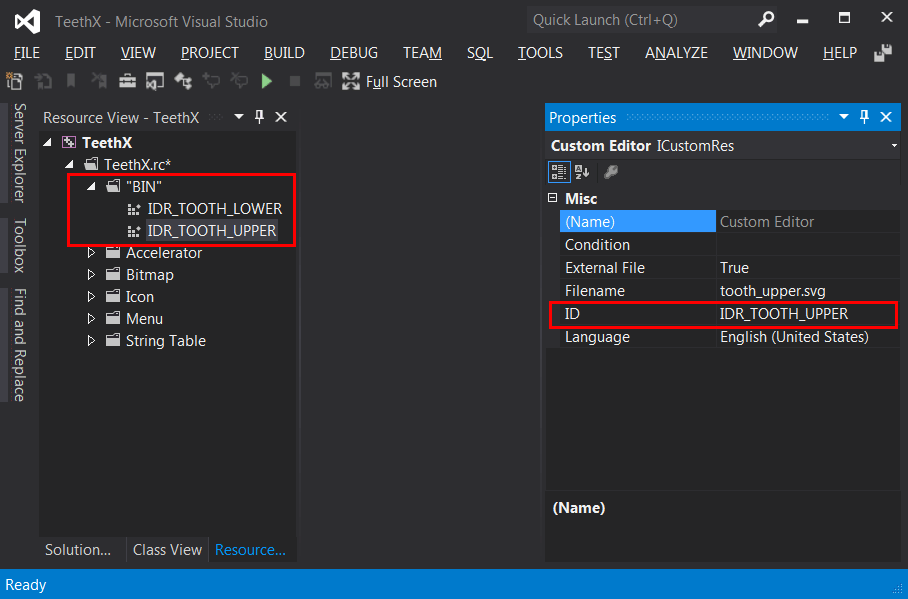Open the VIEW menu
Viewport: 908px width, 599px height.
point(138,53)
